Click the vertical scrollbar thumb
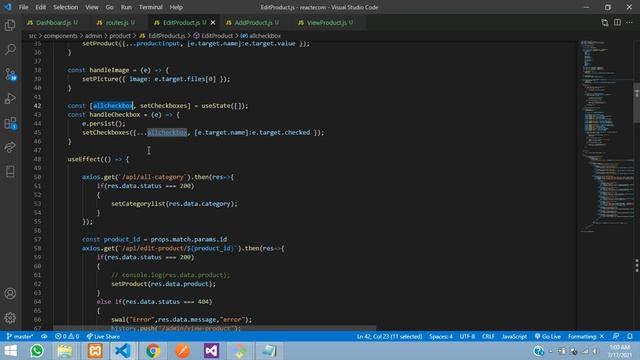This screenshot has height=360, width=640. pyautogui.click(x=636, y=102)
